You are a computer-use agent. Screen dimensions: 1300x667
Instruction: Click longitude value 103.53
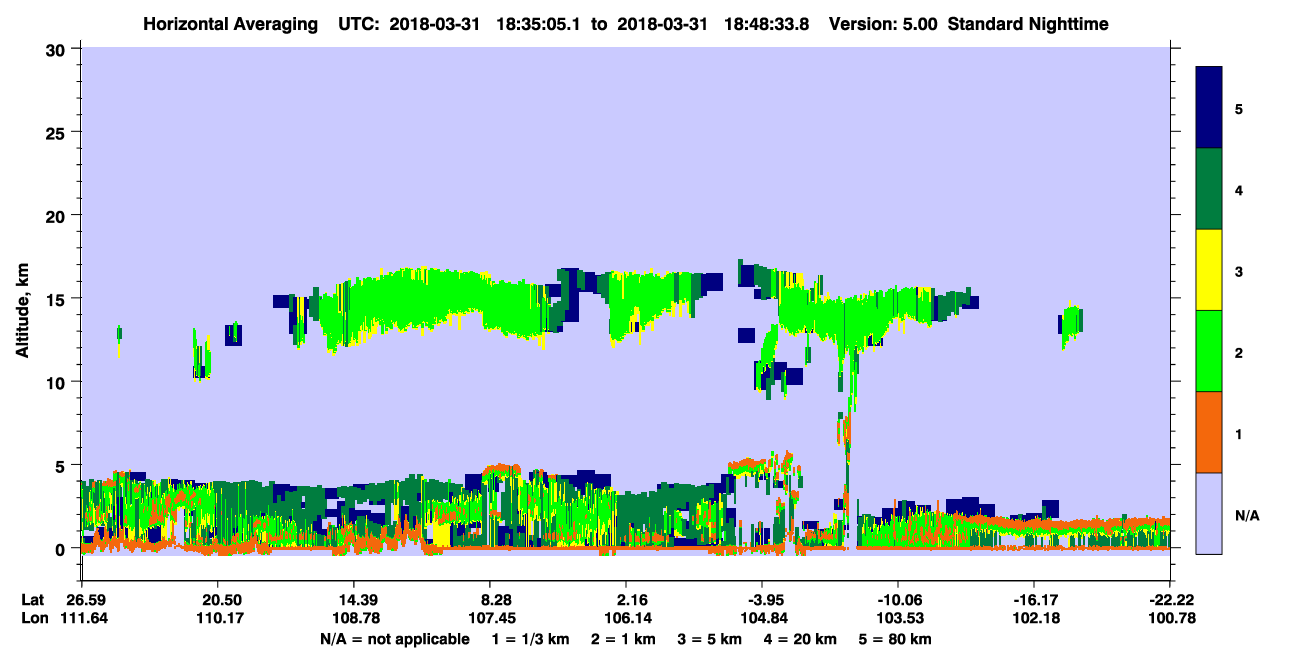[x=898, y=618]
